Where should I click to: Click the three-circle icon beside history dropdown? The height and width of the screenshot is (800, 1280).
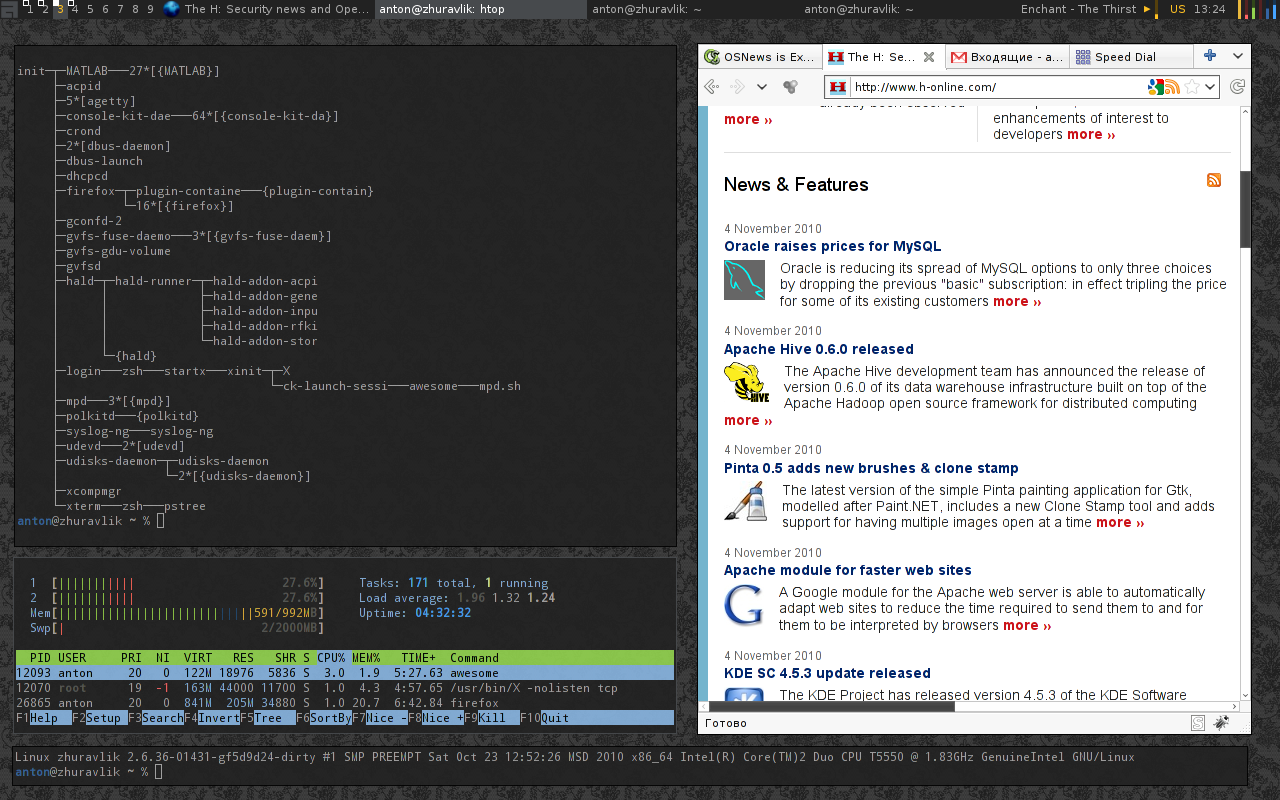[x=790, y=87]
